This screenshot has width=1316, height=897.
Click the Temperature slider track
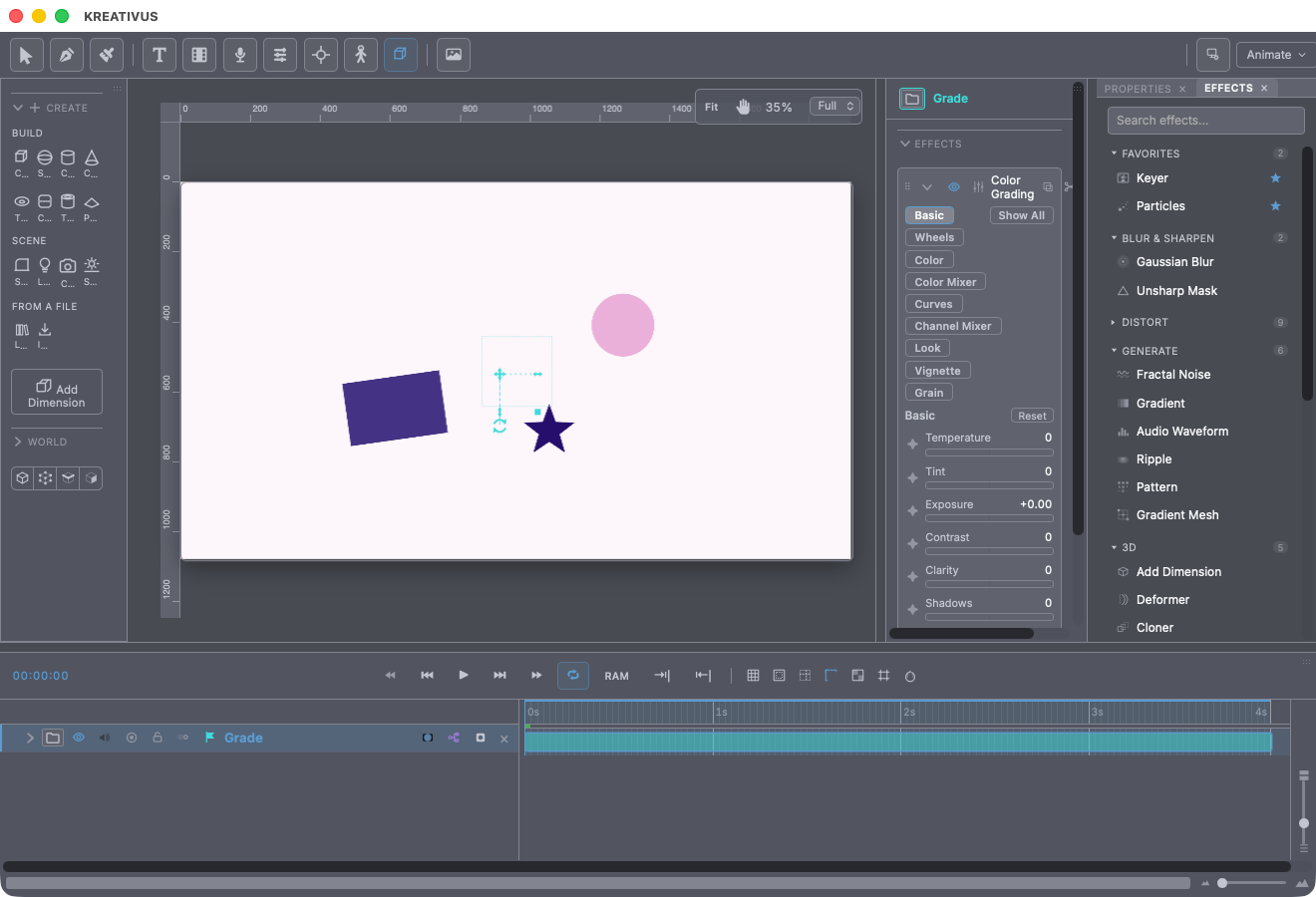989,452
